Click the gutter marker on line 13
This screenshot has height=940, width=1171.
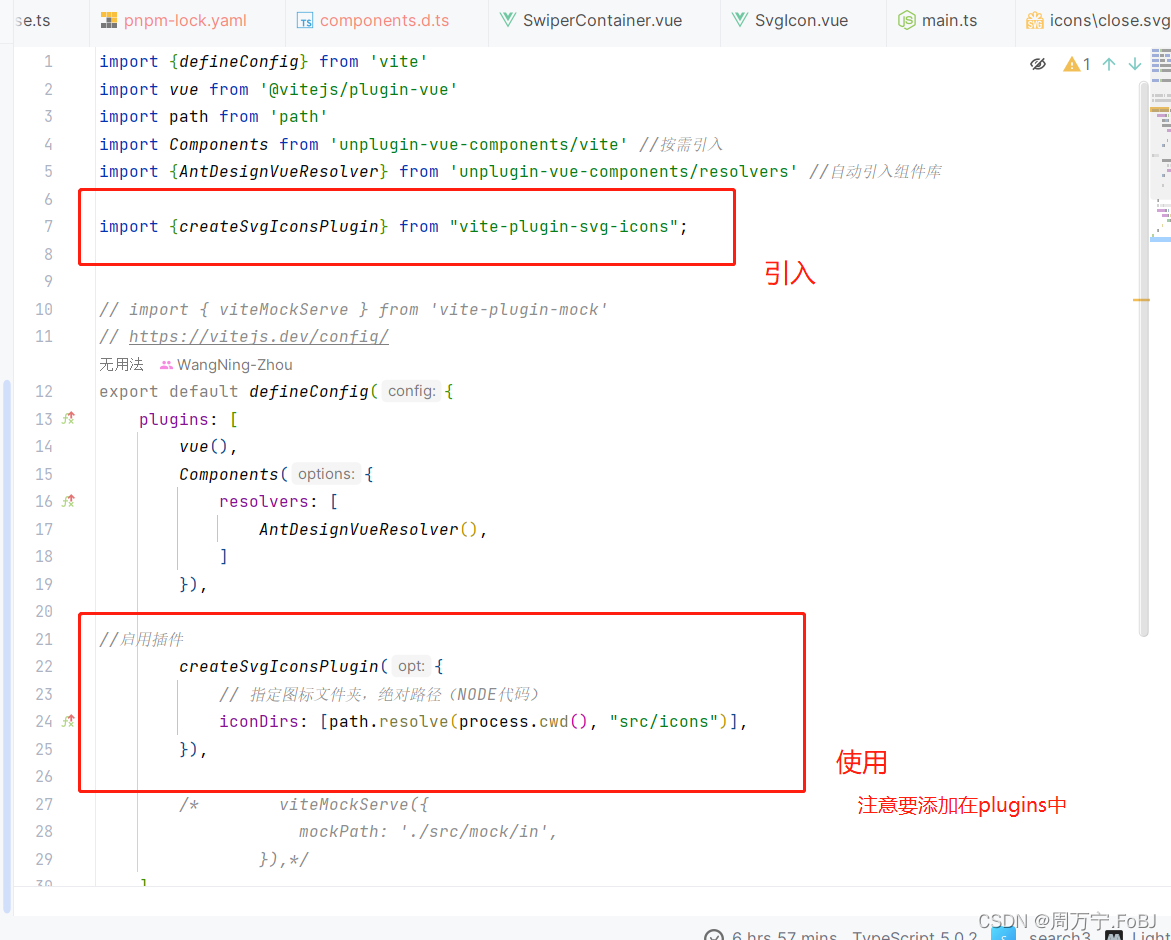69,418
